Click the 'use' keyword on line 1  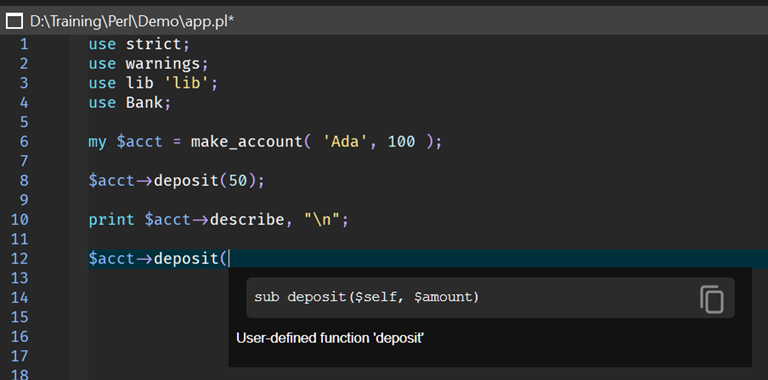(x=102, y=45)
